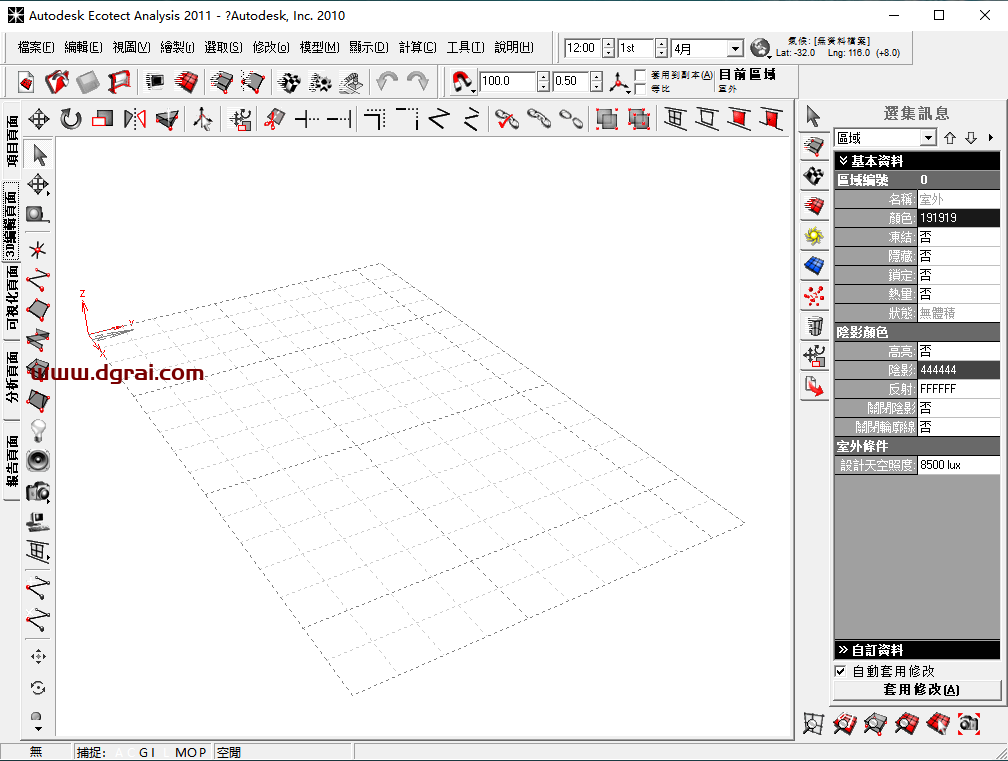Click the up spinner of the 100.0 value field
1008x761 pixels.
(543, 76)
